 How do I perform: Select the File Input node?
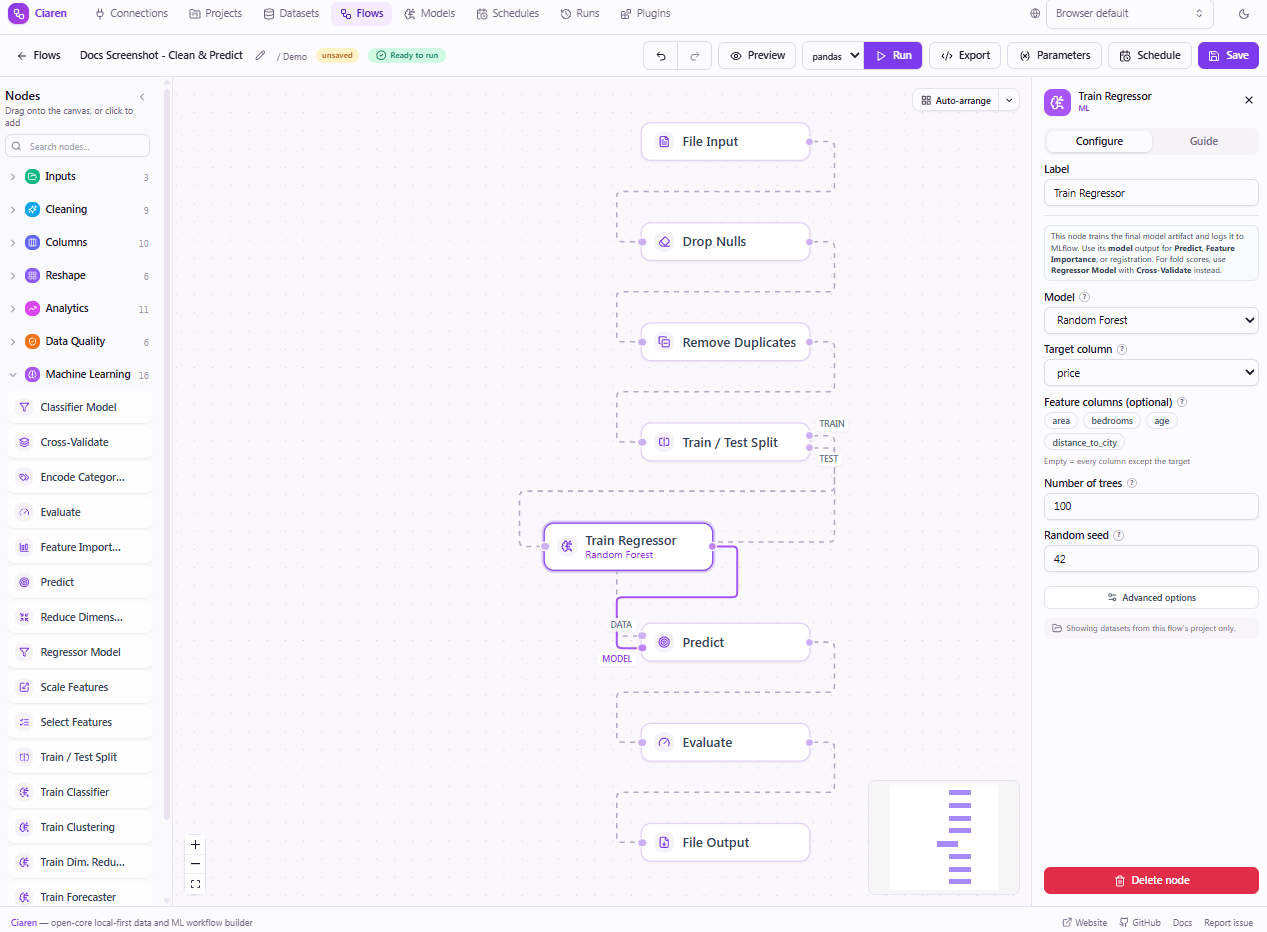click(725, 142)
